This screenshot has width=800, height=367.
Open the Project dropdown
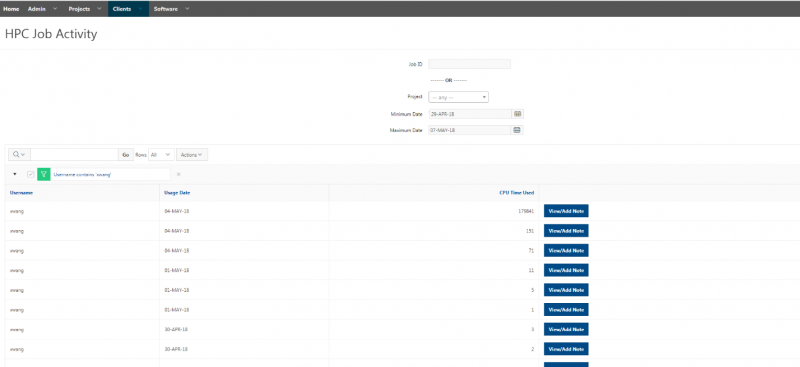tap(458, 97)
